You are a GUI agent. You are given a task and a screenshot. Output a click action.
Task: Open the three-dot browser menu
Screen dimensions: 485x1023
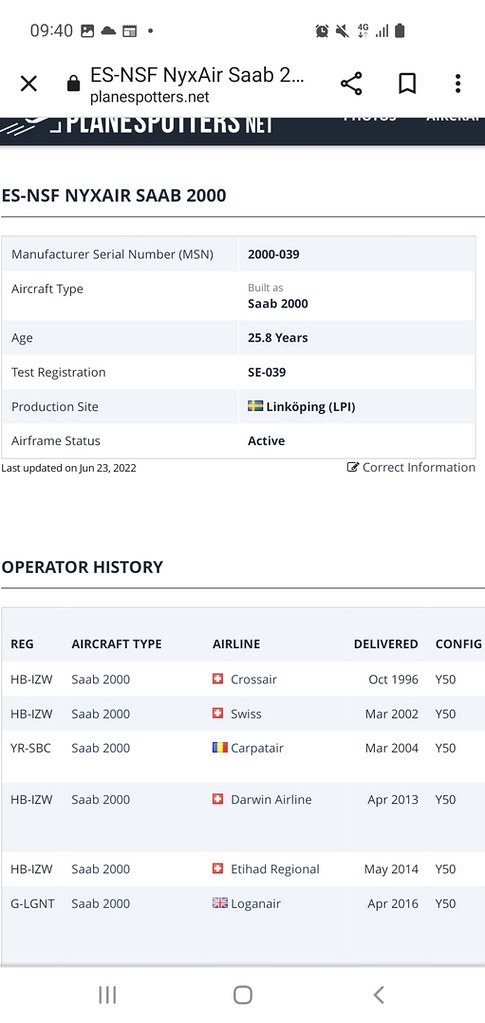[458, 84]
